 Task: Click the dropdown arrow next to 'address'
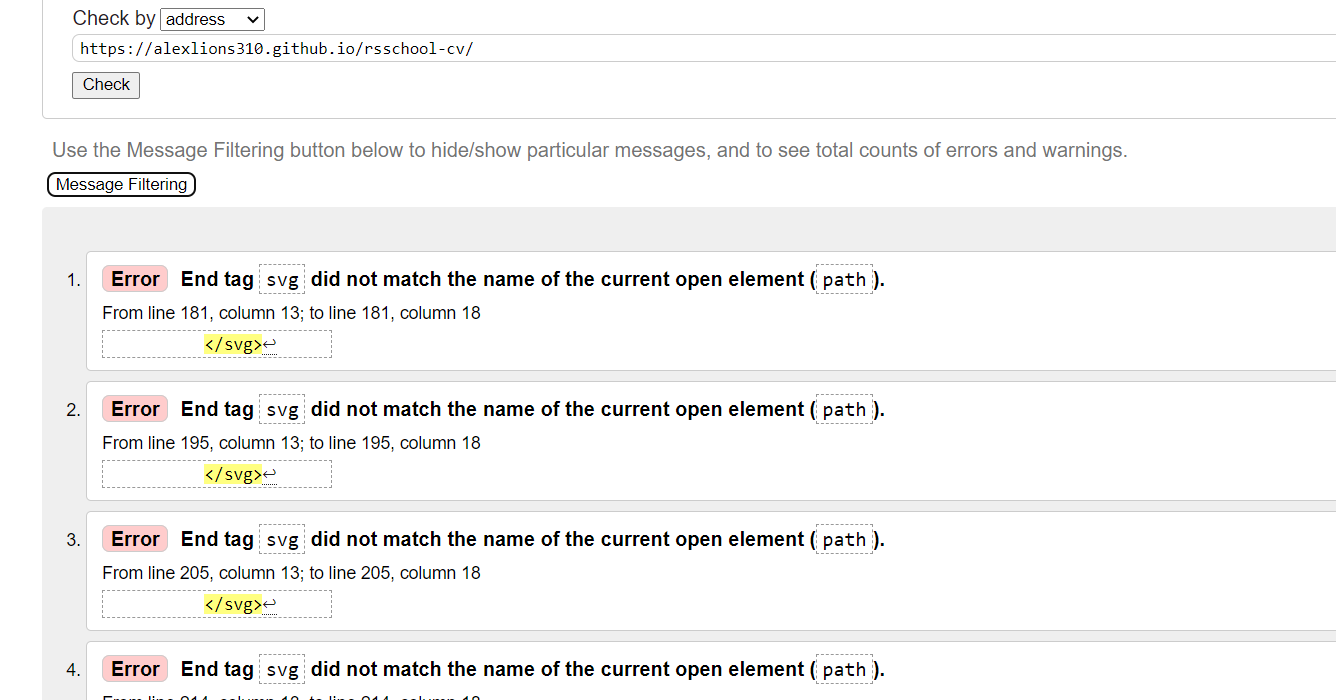[250, 19]
